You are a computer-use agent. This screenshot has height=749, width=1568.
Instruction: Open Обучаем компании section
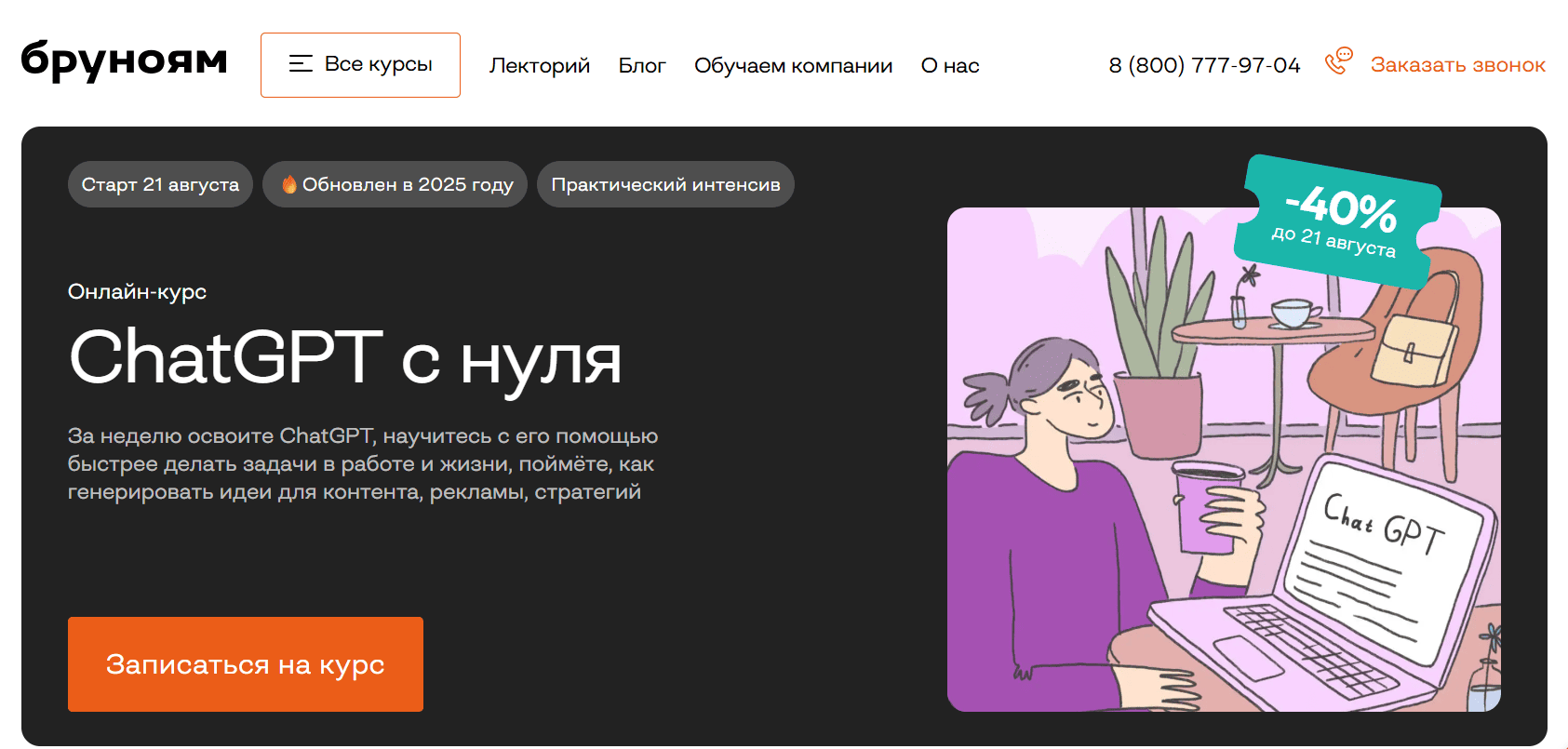click(794, 66)
